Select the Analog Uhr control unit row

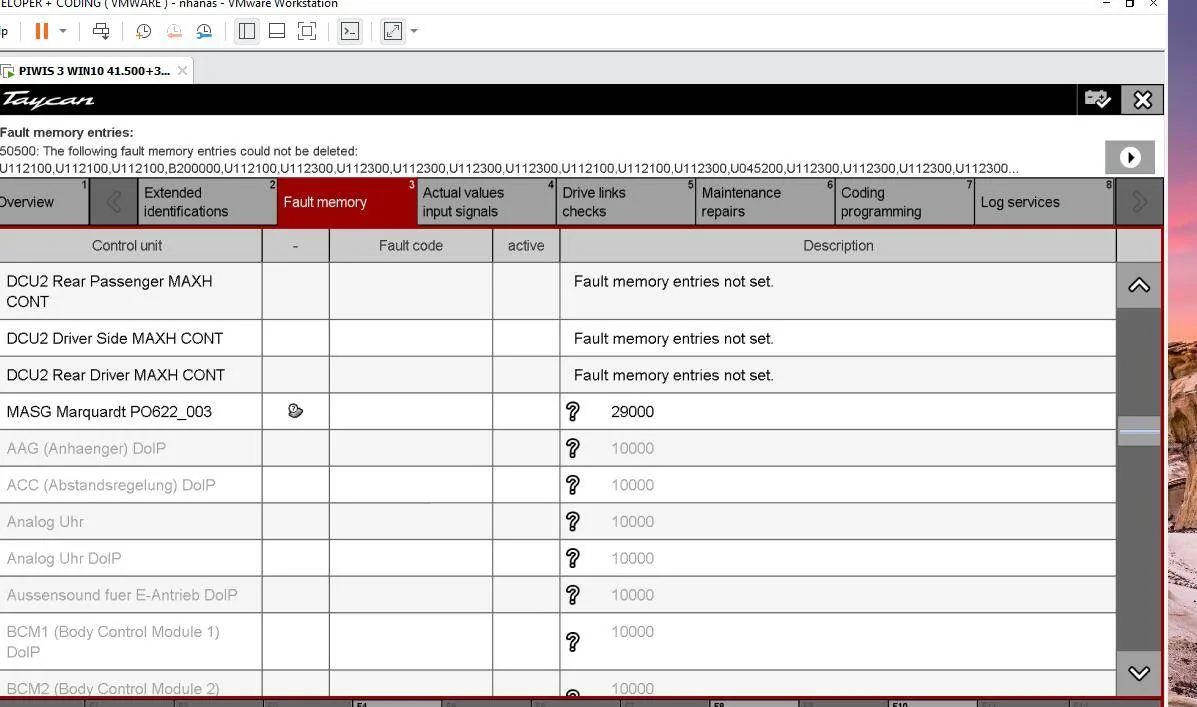pos(557,521)
